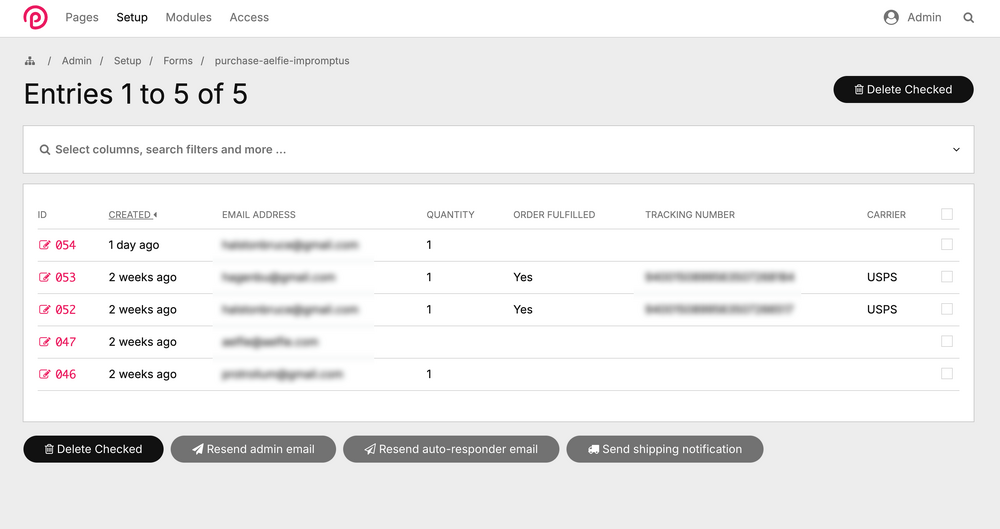Click the sitemap tree icon in breadcrumb
The width and height of the screenshot is (1000, 529).
[30, 61]
